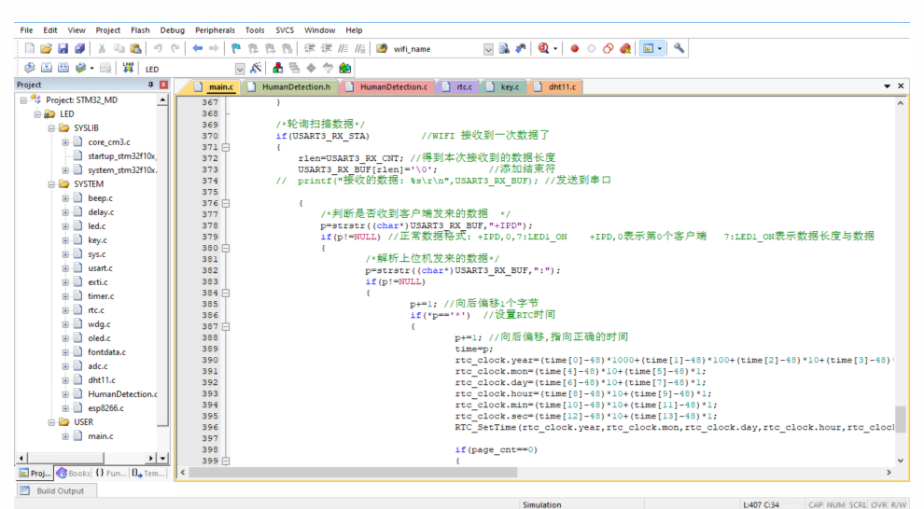Viewport: 924px width, 509px height.
Task: Create a new file with toolbar icon
Action: coord(29,49)
